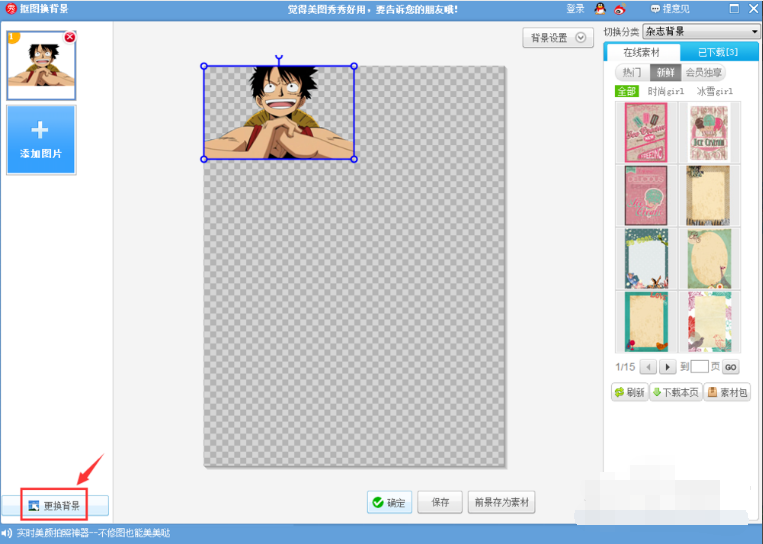This screenshot has height=544, width=763.
Task: Click the top-left selection corner handle
Action: click(204, 66)
